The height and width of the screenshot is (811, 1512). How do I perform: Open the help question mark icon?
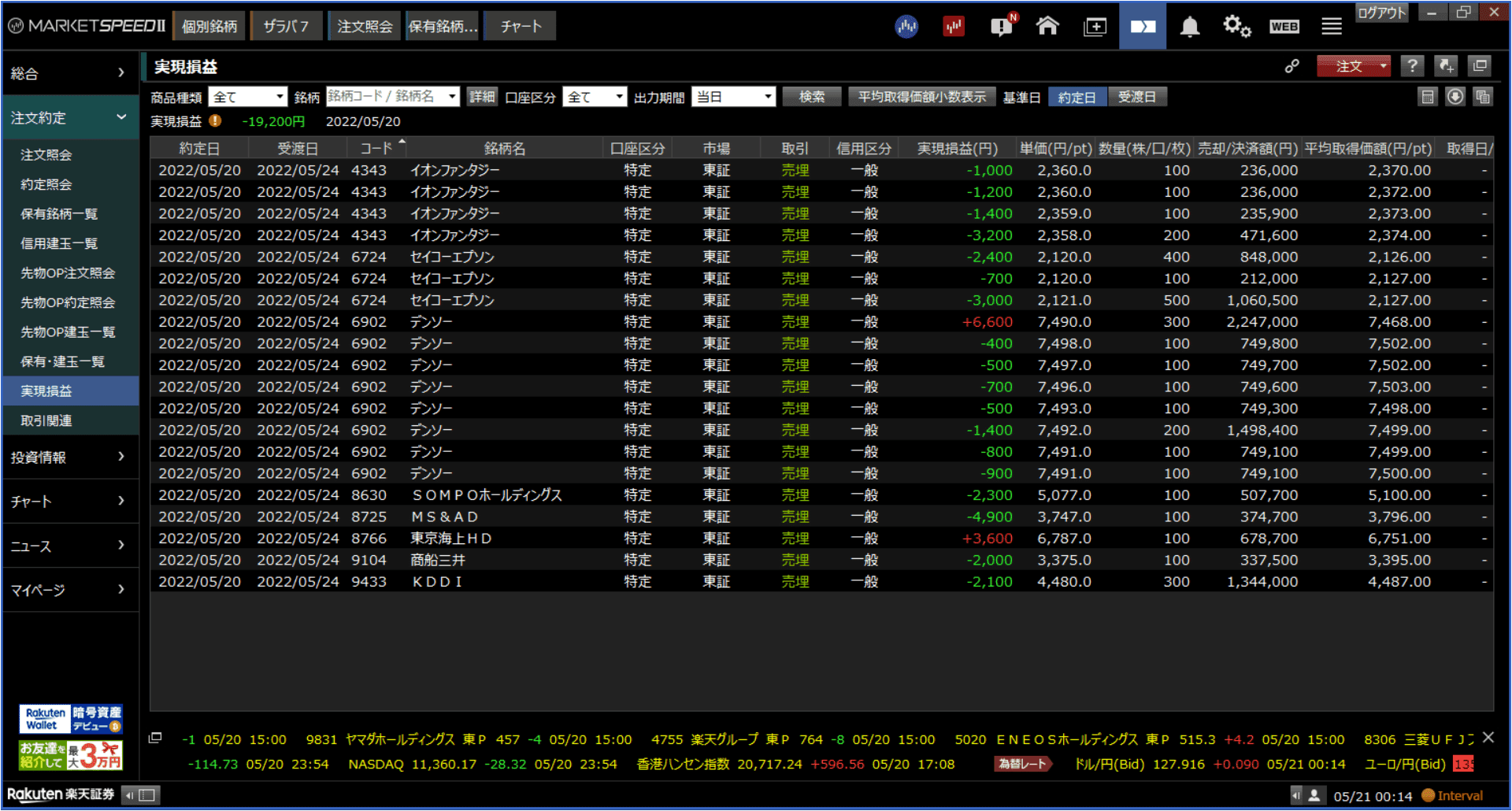pyautogui.click(x=1413, y=66)
